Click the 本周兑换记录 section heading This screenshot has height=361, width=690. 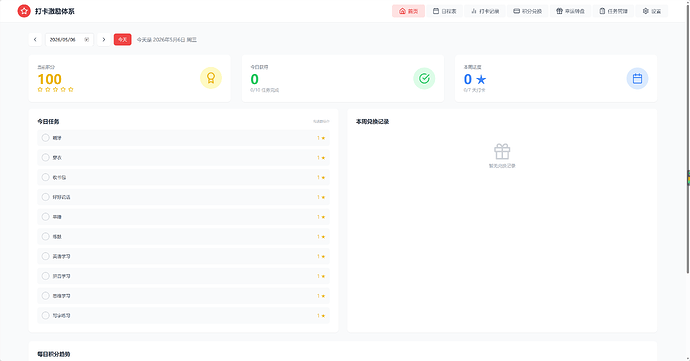(372, 122)
